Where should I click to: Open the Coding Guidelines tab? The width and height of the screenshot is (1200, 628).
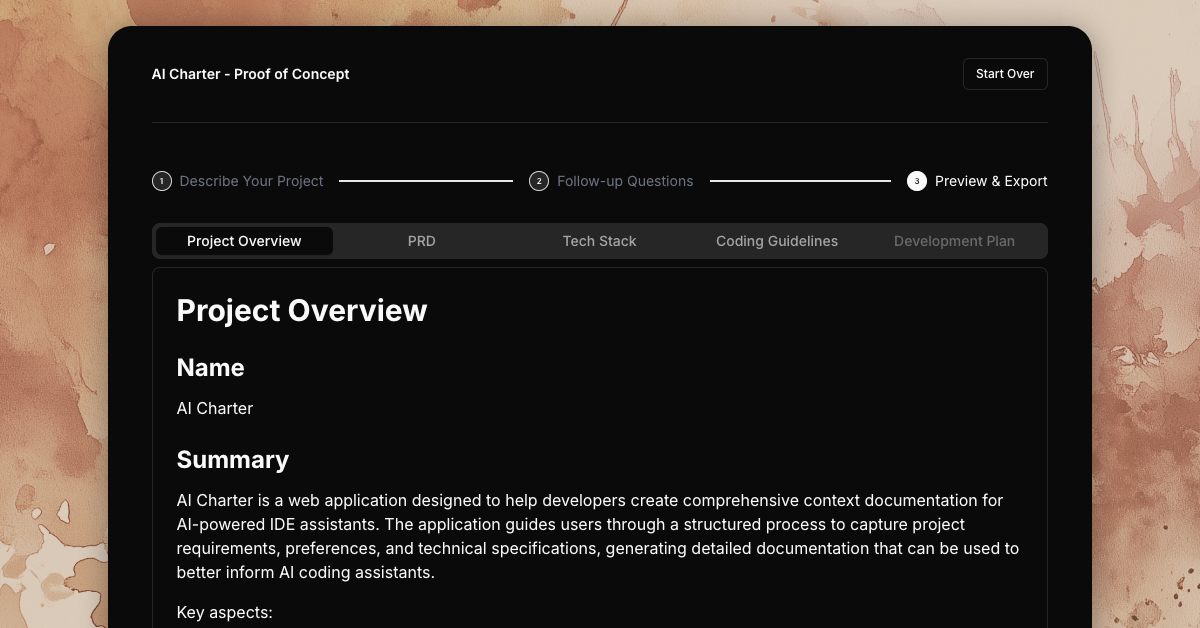(777, 241)
